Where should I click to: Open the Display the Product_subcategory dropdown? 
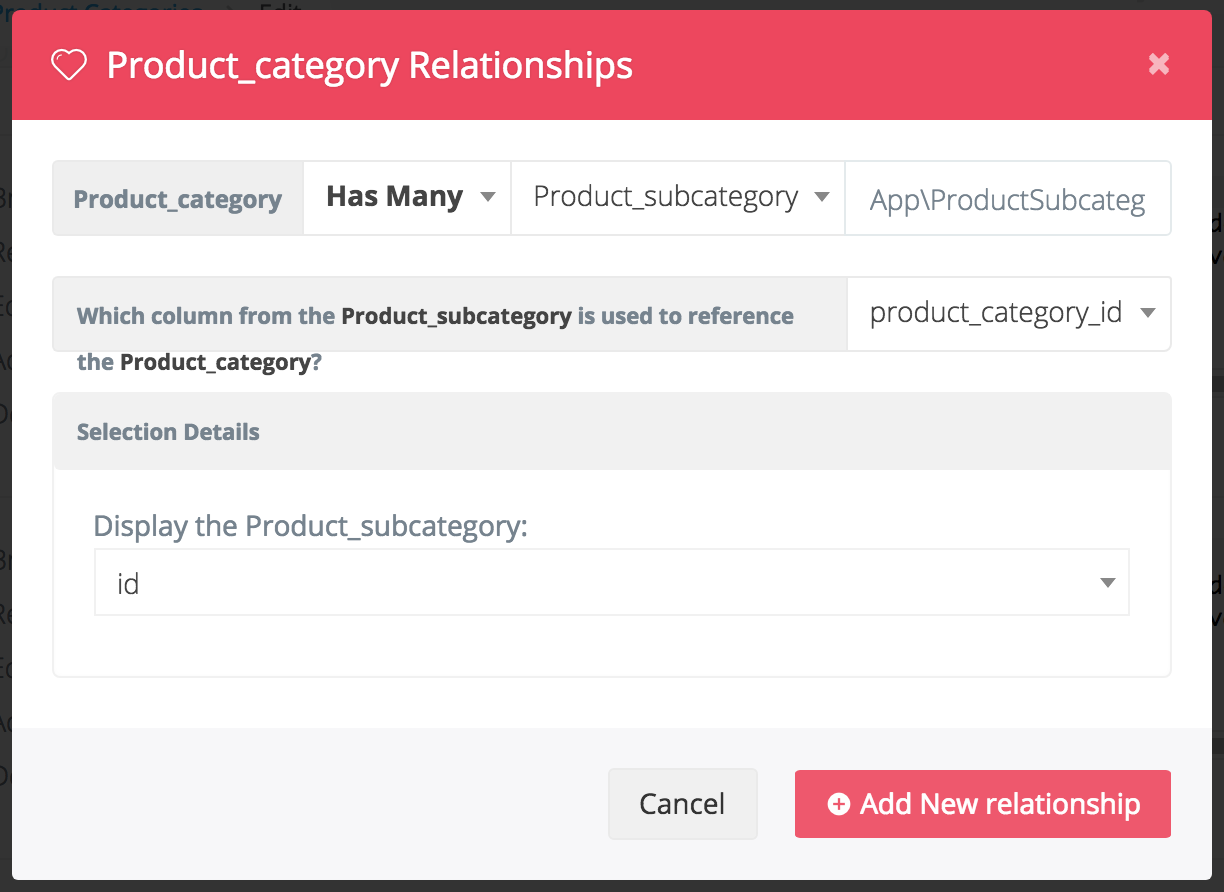(611, 581)
